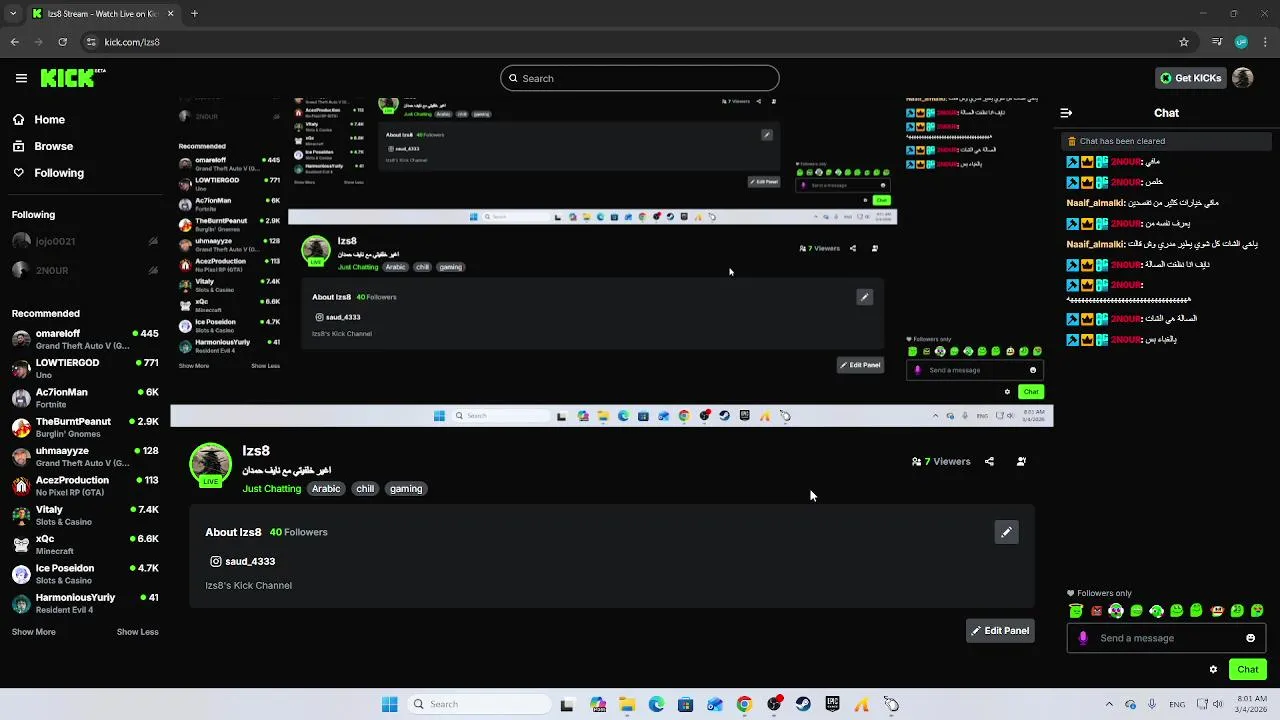The width and height of the screenshot is (1280, 720).
Task: Edit the About lzs8 panel with pencil
Action: click(1006, 532)
